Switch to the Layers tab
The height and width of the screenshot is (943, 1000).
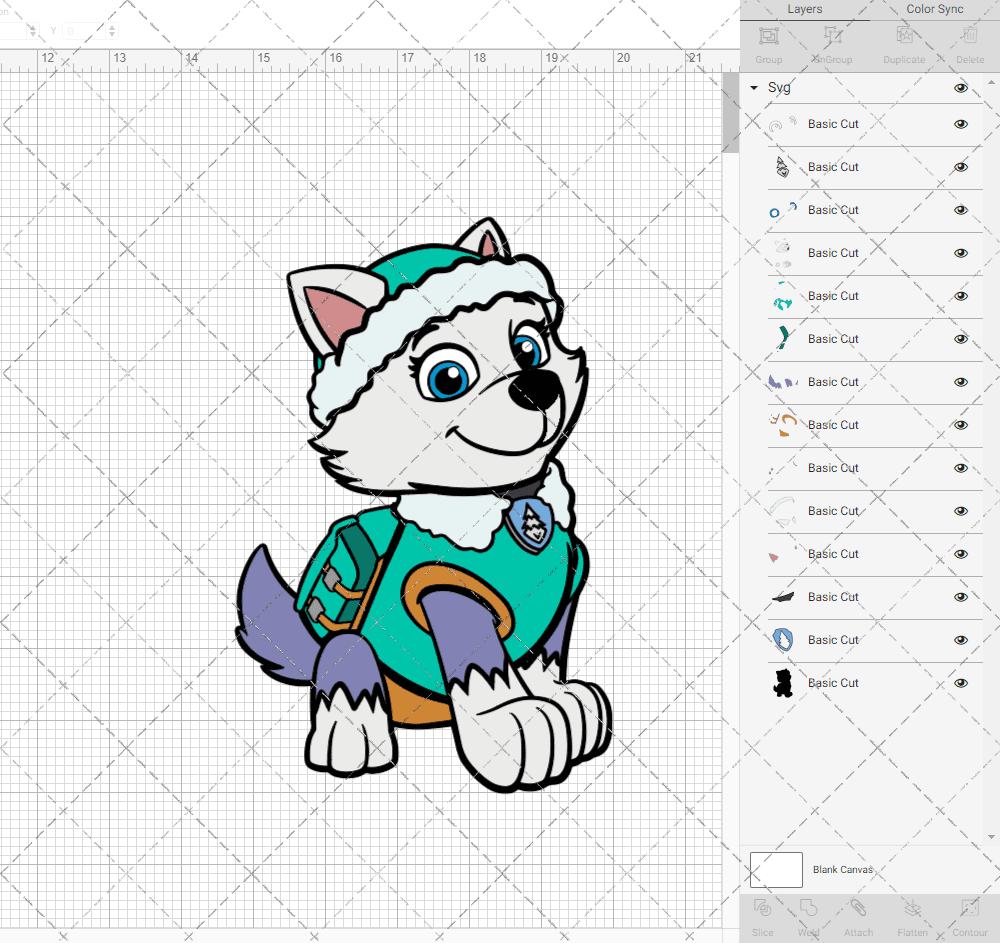pos(804,9)
